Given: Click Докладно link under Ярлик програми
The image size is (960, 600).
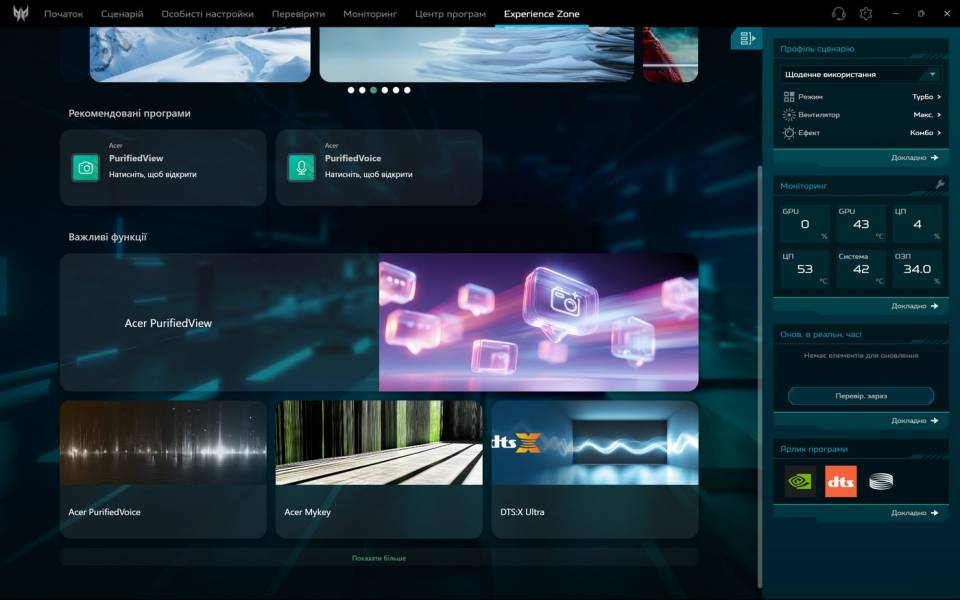Looking at the screenshot, I should click(915, 513).
